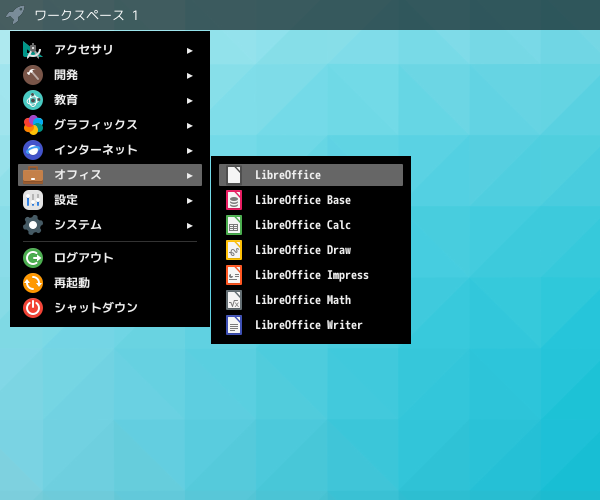Launch LibreOffice Writer
This screenshot has width=600, height=500.
(311, 325)
